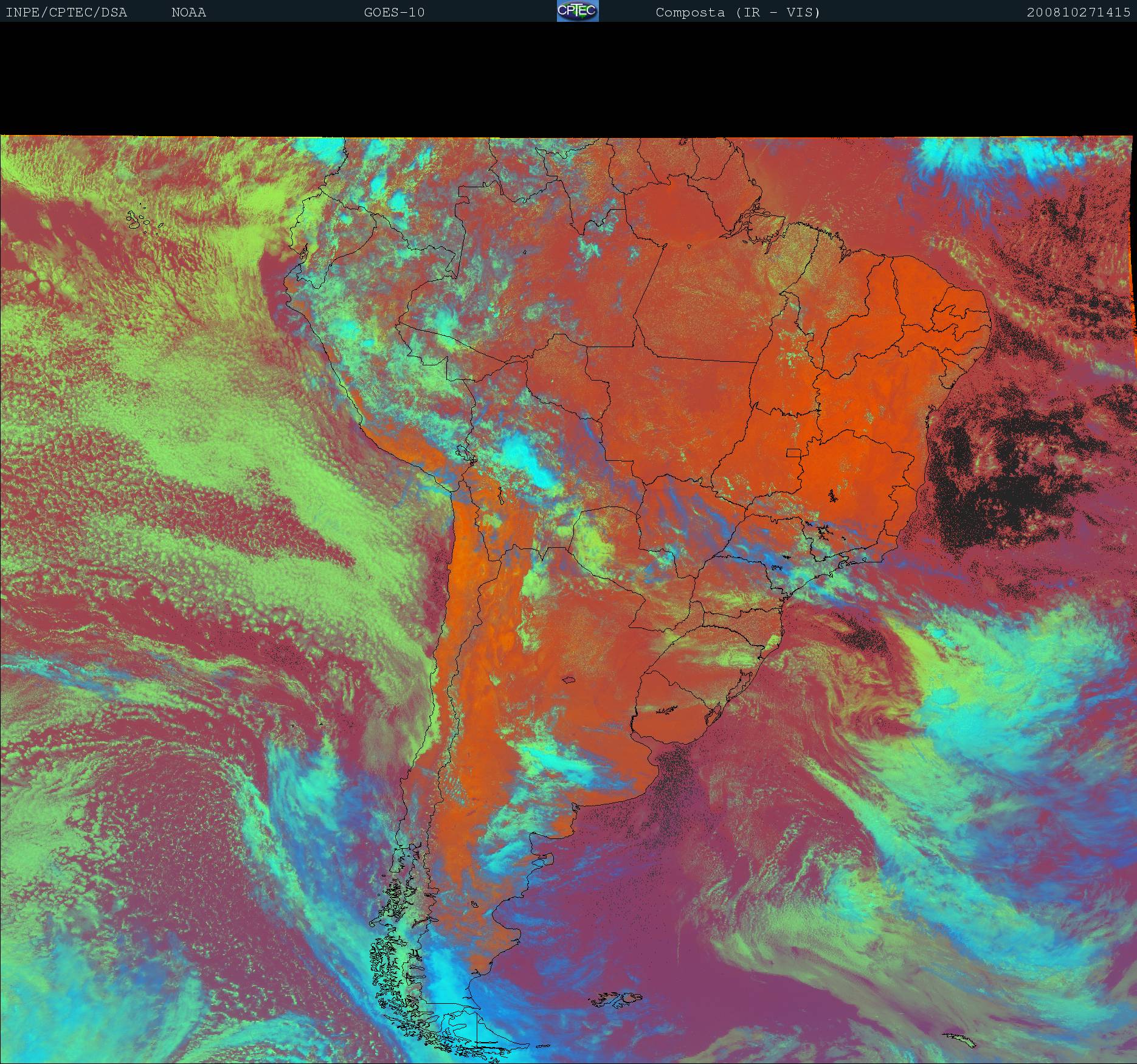Screen dimensions: 1137x1064
Task: Click the 200810271415 timestamp
Action: [1078, 12]
